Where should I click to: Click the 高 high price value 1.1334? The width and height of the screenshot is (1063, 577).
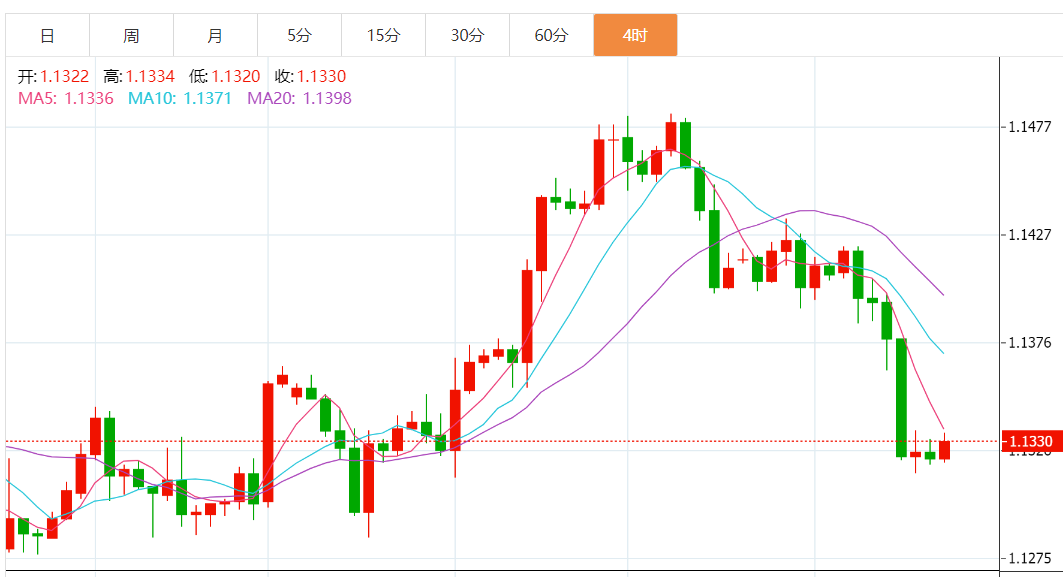coord(150,76)
